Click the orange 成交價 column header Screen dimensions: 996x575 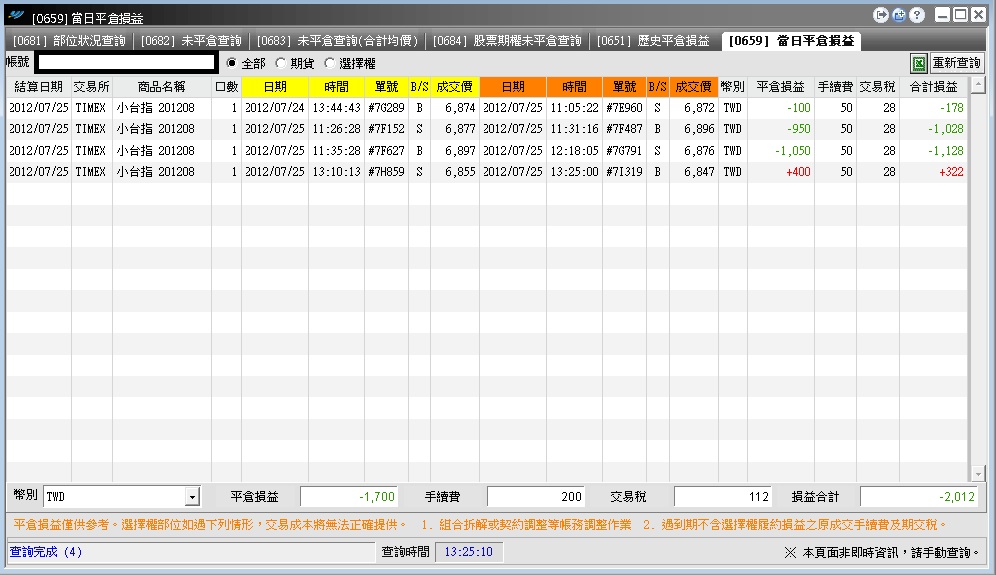pos(694,87)
